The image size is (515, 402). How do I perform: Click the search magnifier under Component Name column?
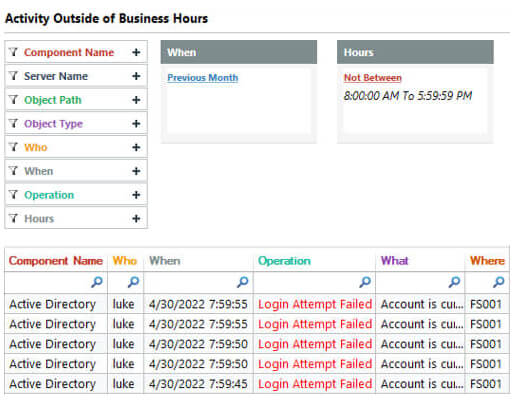97,282
